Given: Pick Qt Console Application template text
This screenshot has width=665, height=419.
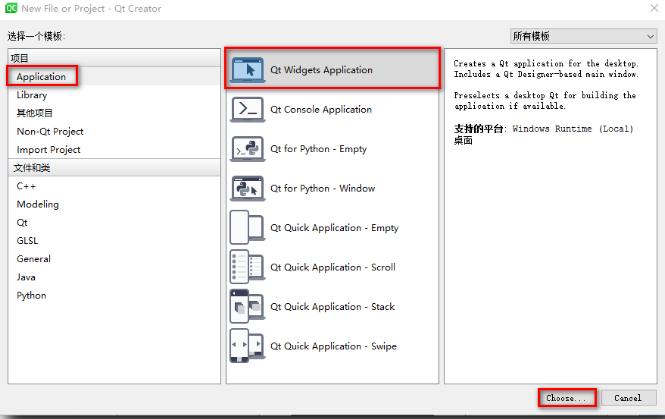Looking at the screenshot, I should [321, 109].
